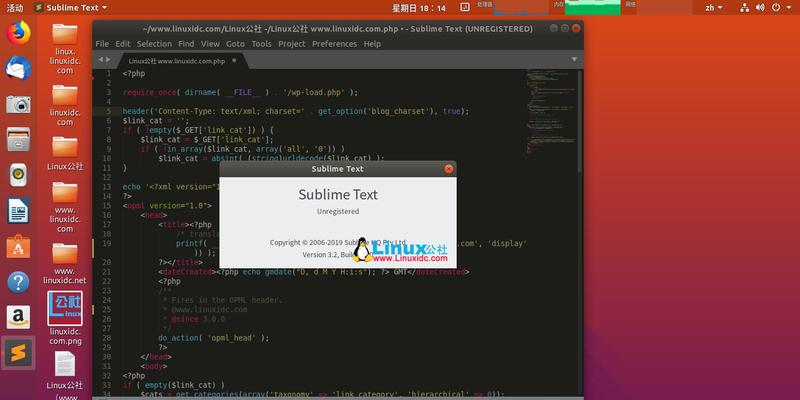
Task: Select the linuxidc.com desktop folder
Action: tap(65, 105)
